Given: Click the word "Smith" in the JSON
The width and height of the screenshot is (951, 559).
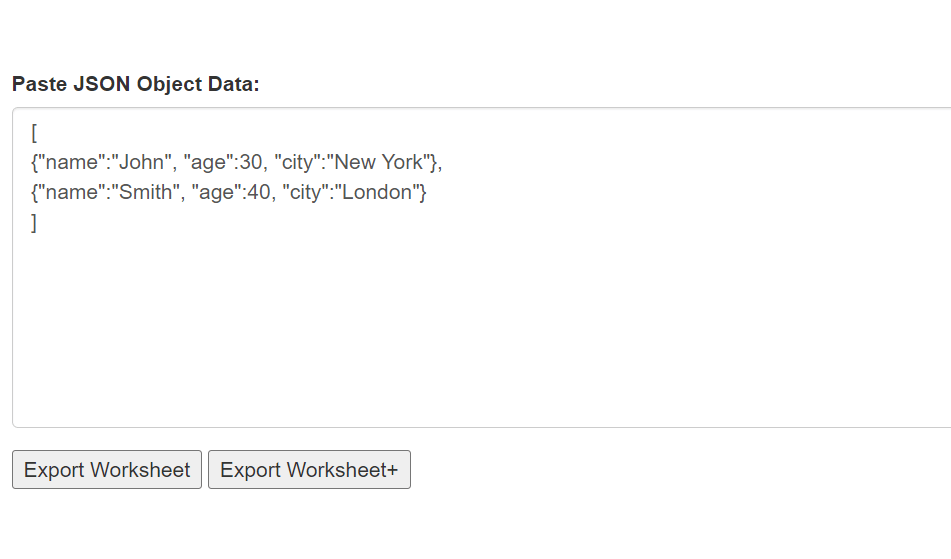Looking at the screenshot, I should [x=146, y=192].
